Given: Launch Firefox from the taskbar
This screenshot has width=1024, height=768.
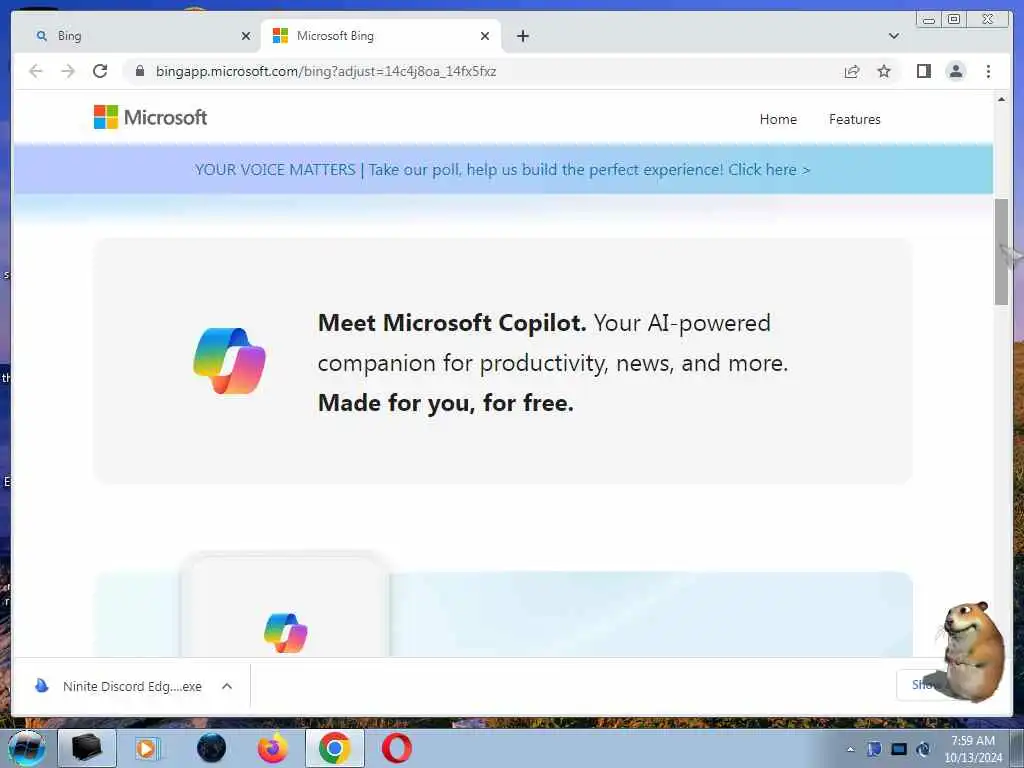Looking at the screenshot, I should pos(272,748).
